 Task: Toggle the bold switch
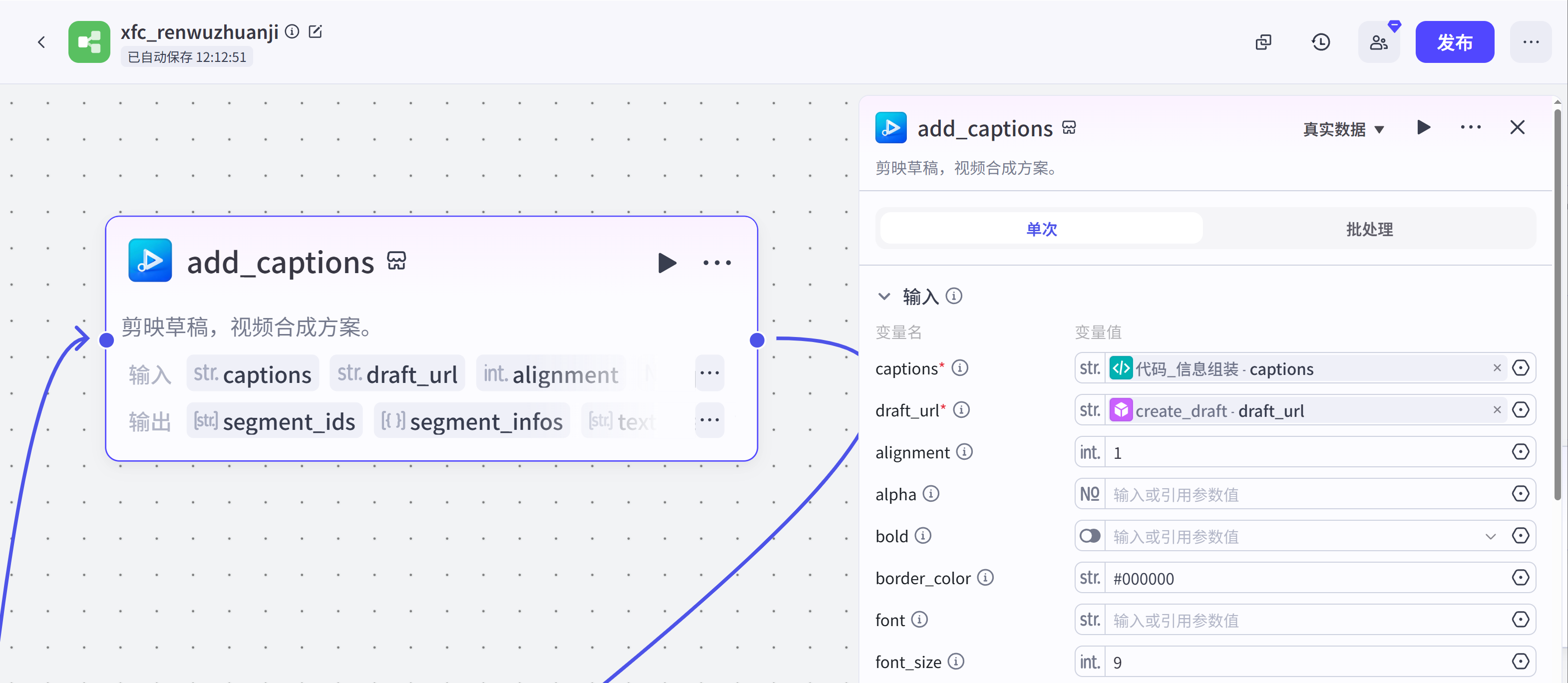point(1090,536)
